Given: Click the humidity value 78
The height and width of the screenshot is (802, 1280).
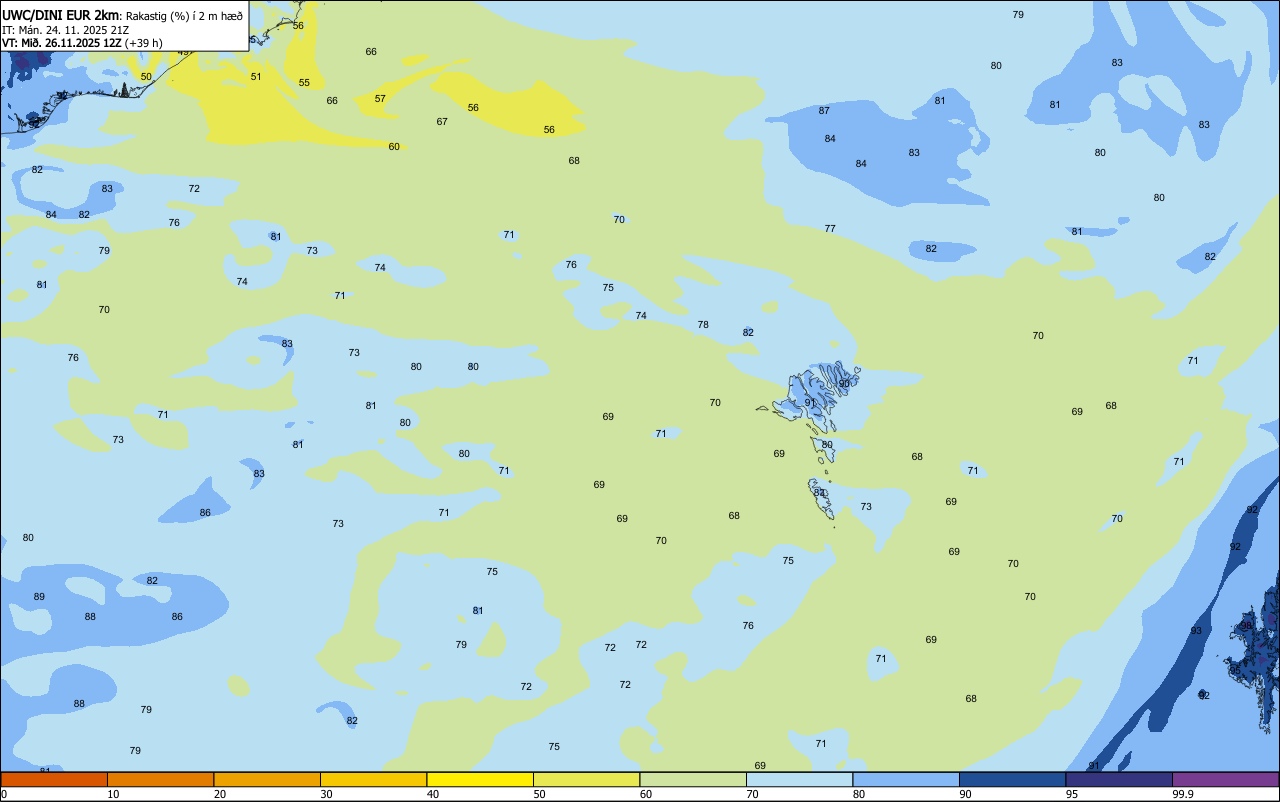Looking at the screenshot, I should 703,324.
